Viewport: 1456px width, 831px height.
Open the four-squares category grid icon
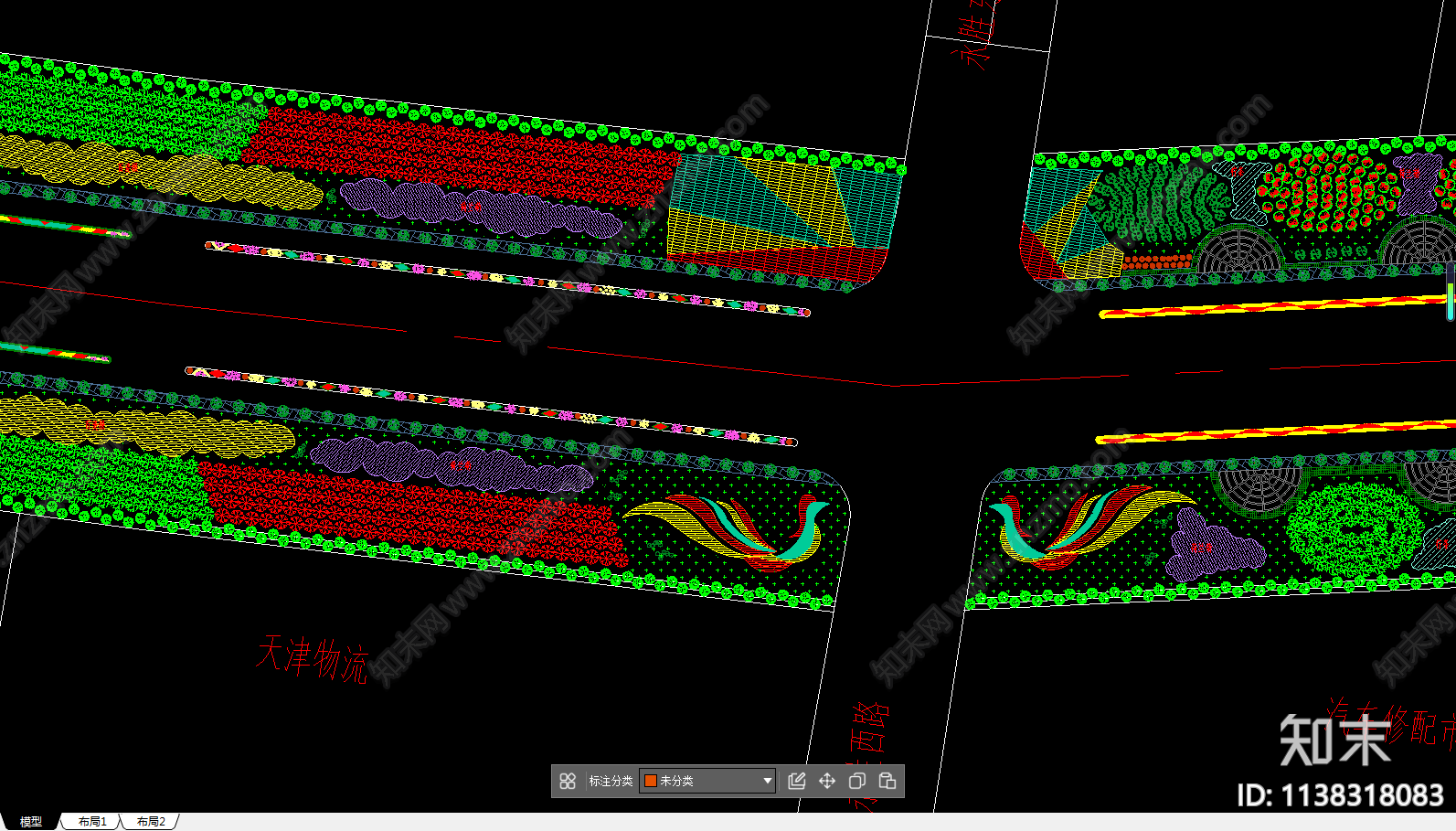tap(568, 781)
